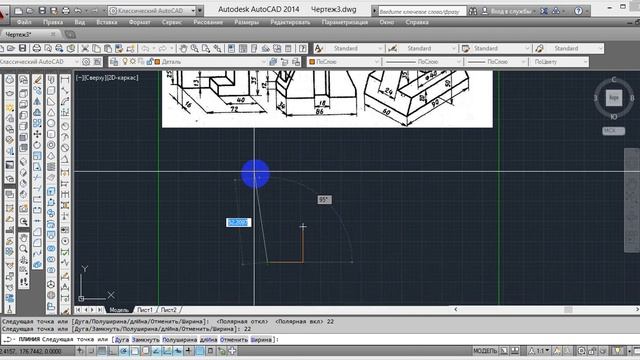This screenshot has width=640, height=360.
Task: Activate the Pan hand tool in standard toolbar
Action: coord(183,49)
